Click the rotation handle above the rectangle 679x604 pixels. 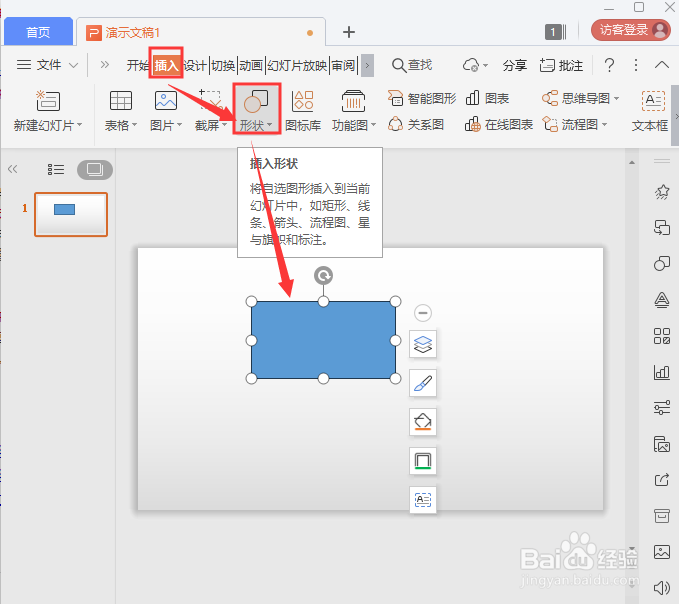323,275
